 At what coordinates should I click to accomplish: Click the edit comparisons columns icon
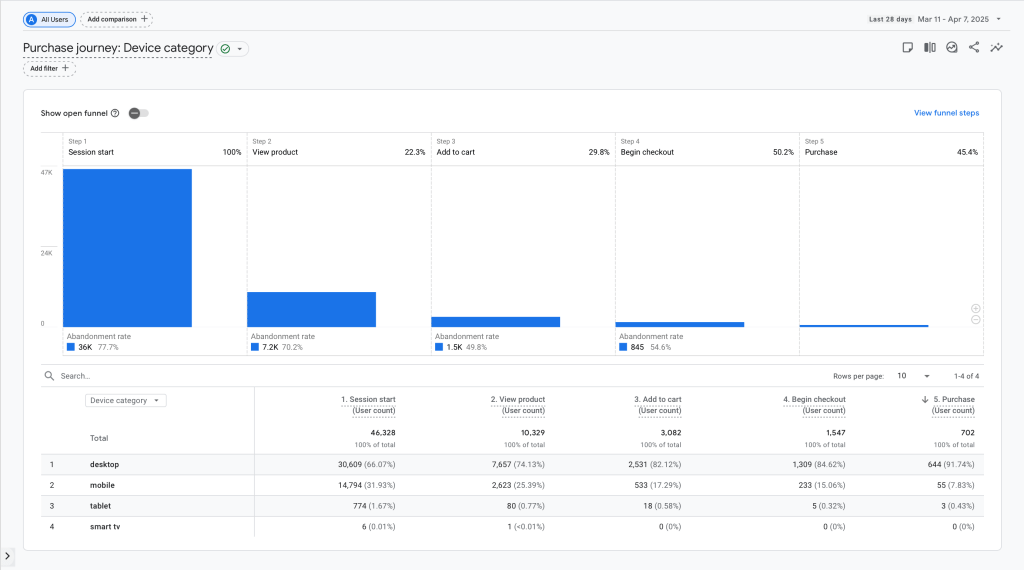click(x=930, y=47)
